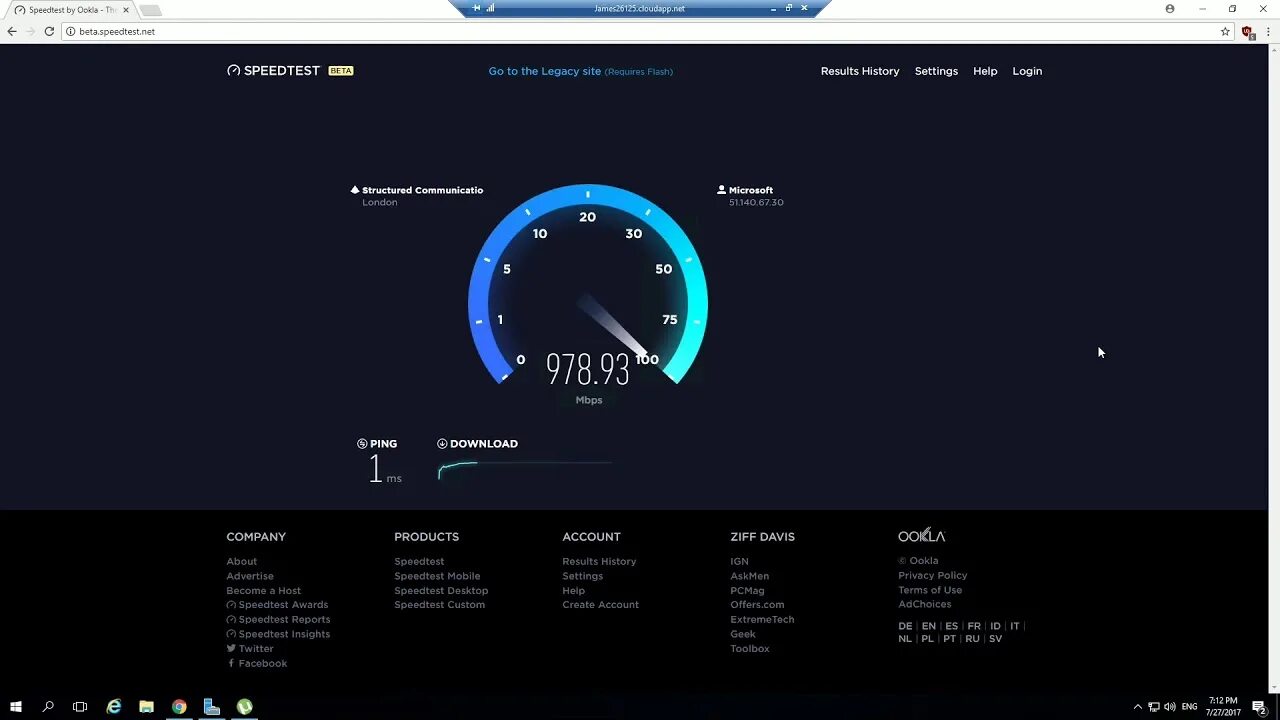Click the BETA badge next to Speedtest

[341, 71]
